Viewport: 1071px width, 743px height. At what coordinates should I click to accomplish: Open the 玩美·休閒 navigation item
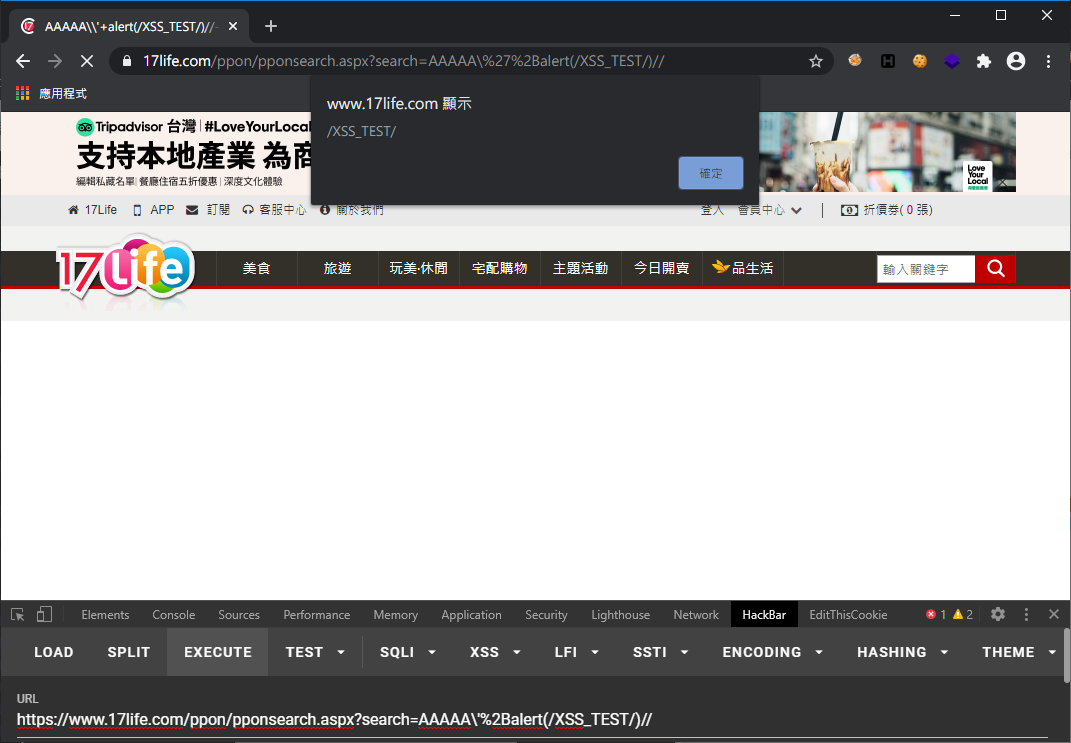[x=419, y=268]
